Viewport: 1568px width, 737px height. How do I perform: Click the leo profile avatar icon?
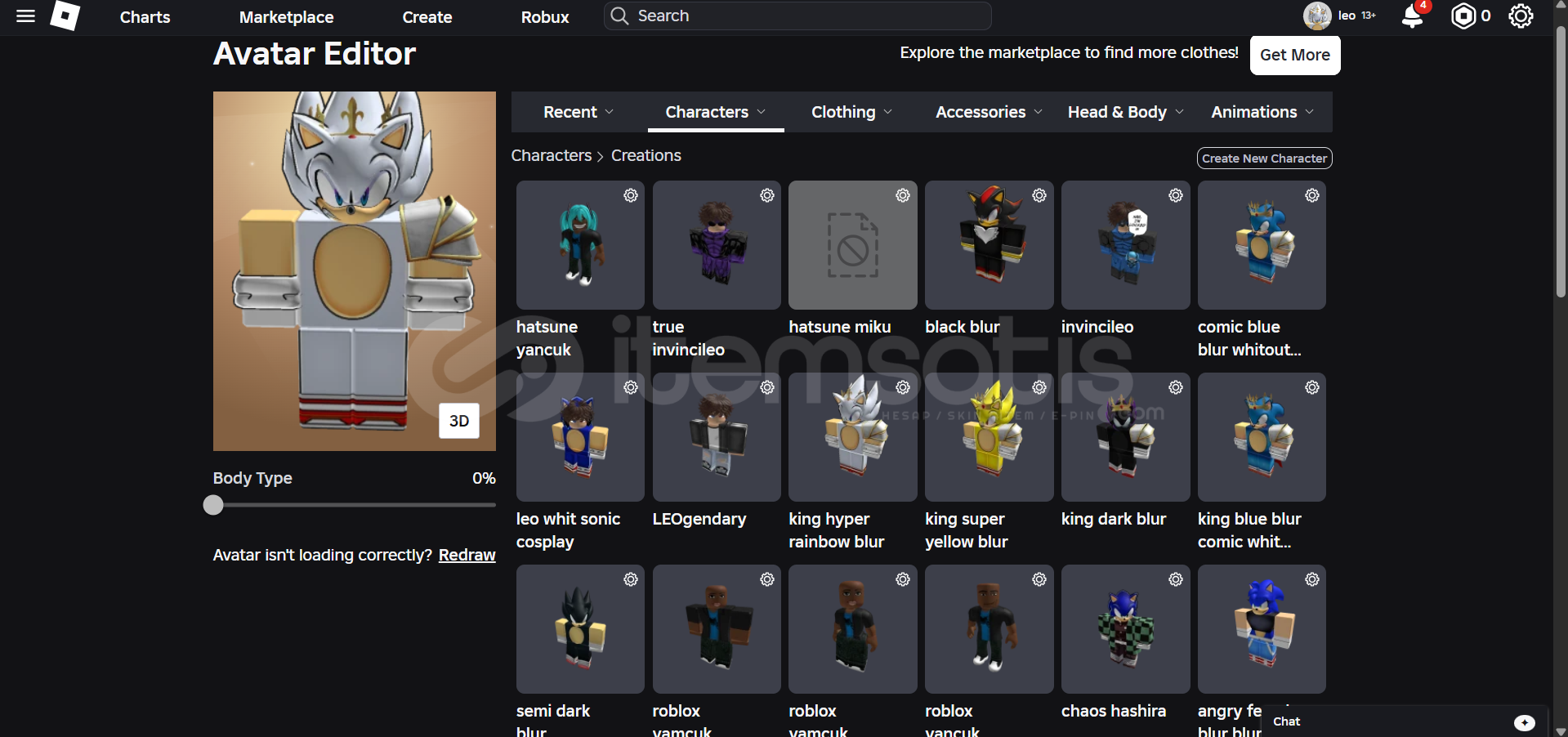[x=1317, y=16]
